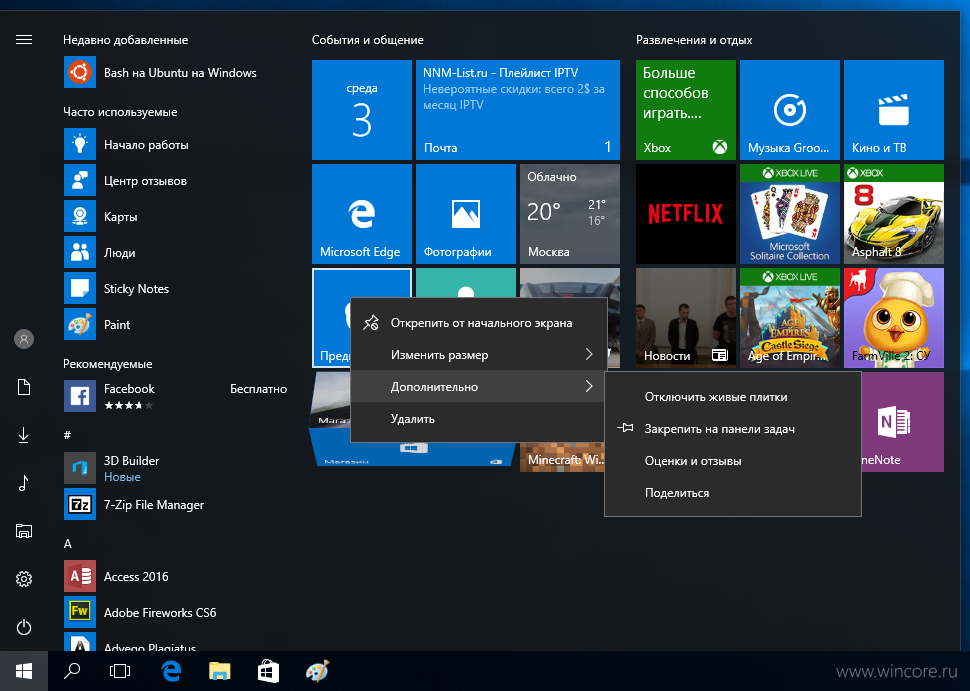970x691 pixels.
Task: Select Открепить от начального экрана
Action: (479, 322)
